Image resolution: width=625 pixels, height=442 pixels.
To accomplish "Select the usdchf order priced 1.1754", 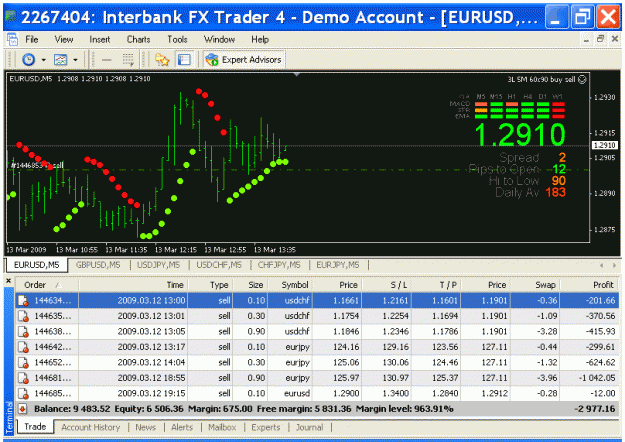I will (317, 316).
